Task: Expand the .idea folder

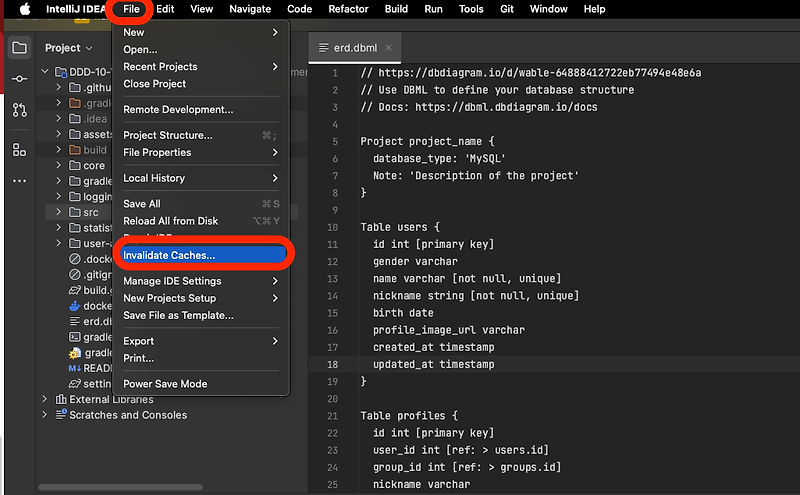Action: click(59, 118)
